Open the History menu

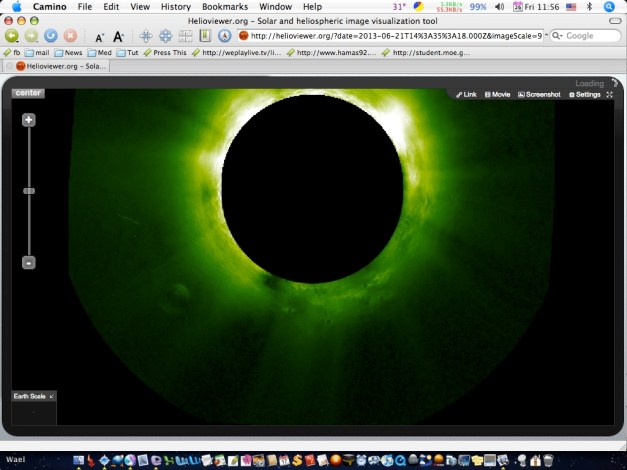(x=176, y=7)
